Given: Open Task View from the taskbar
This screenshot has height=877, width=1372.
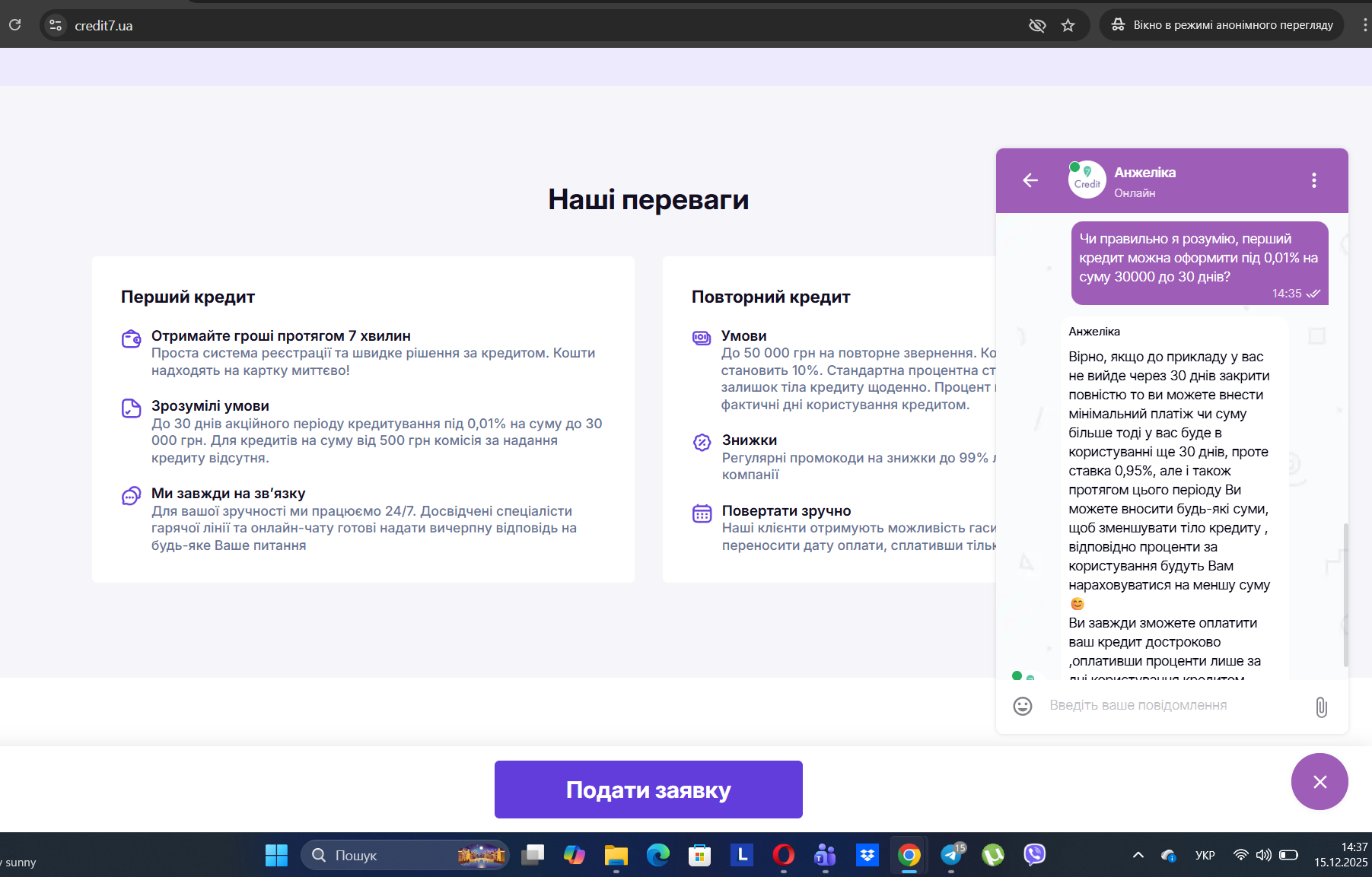Looking at the screenshot, I should (x=533, y=855).
